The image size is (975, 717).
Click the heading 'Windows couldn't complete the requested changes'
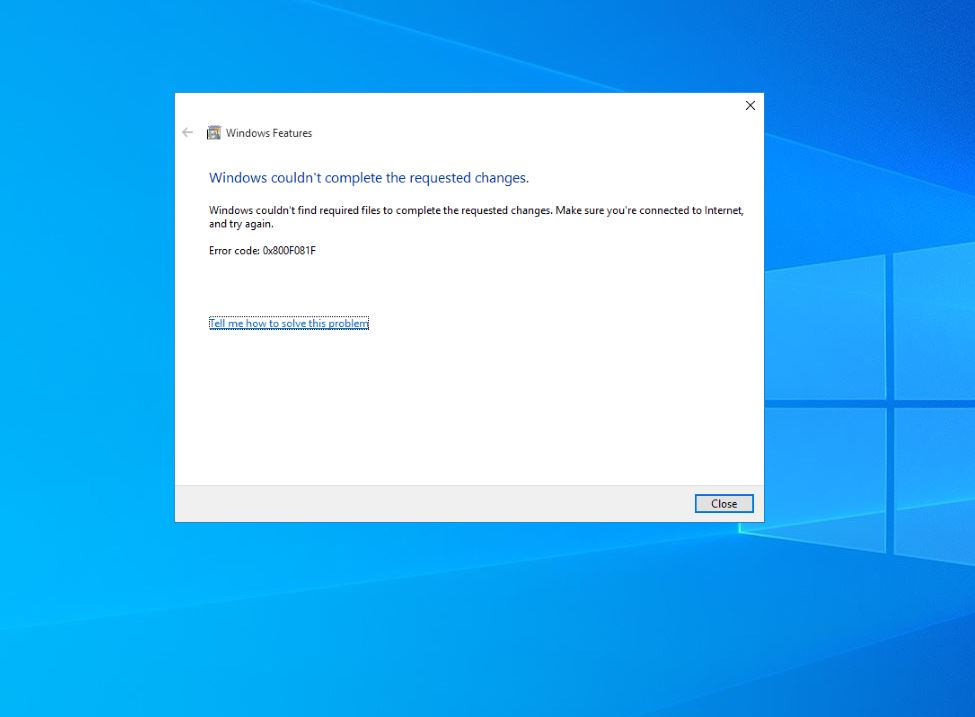(x=368, y=177)
